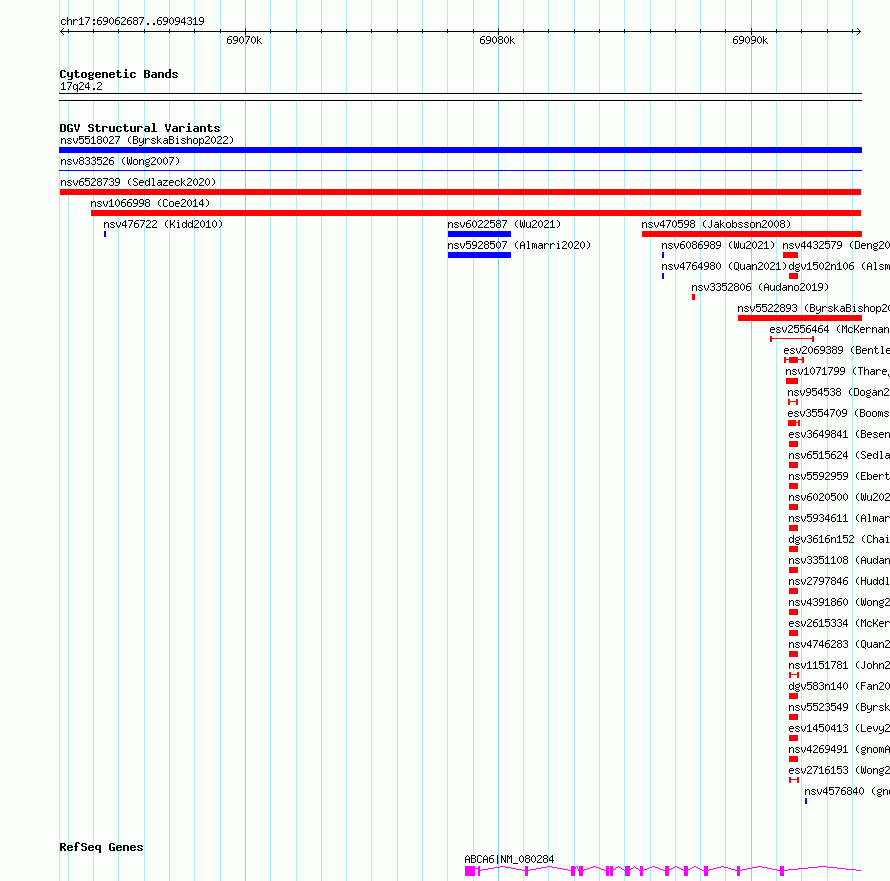Click the esv2615334 variant label
890x881 pixels.
(x=839, y=623)
